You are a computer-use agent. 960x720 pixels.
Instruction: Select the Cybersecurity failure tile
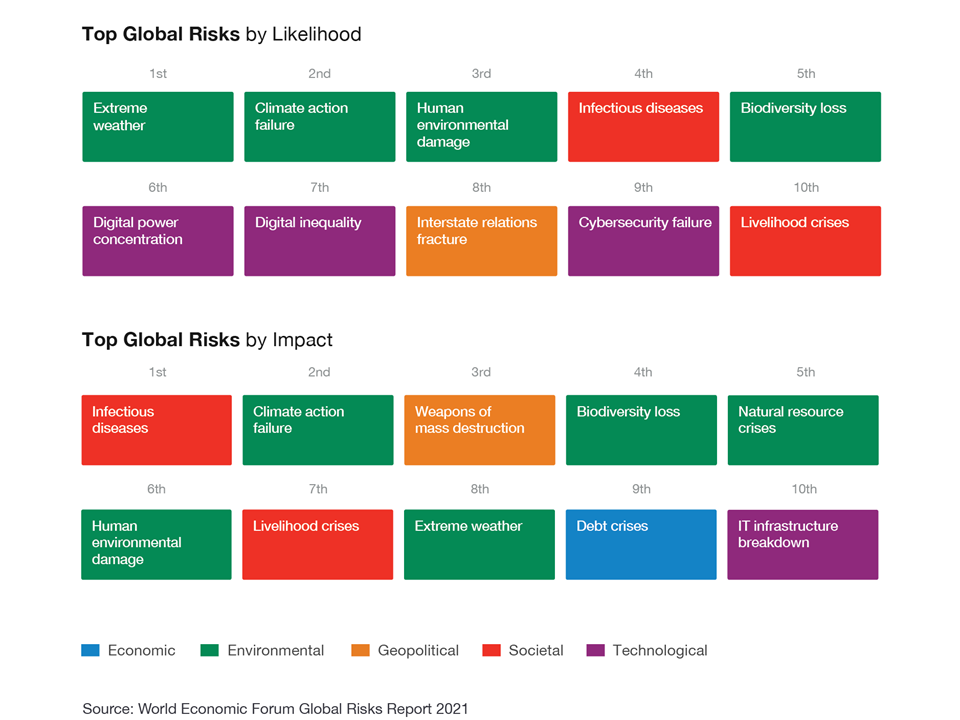click(643, 241)
